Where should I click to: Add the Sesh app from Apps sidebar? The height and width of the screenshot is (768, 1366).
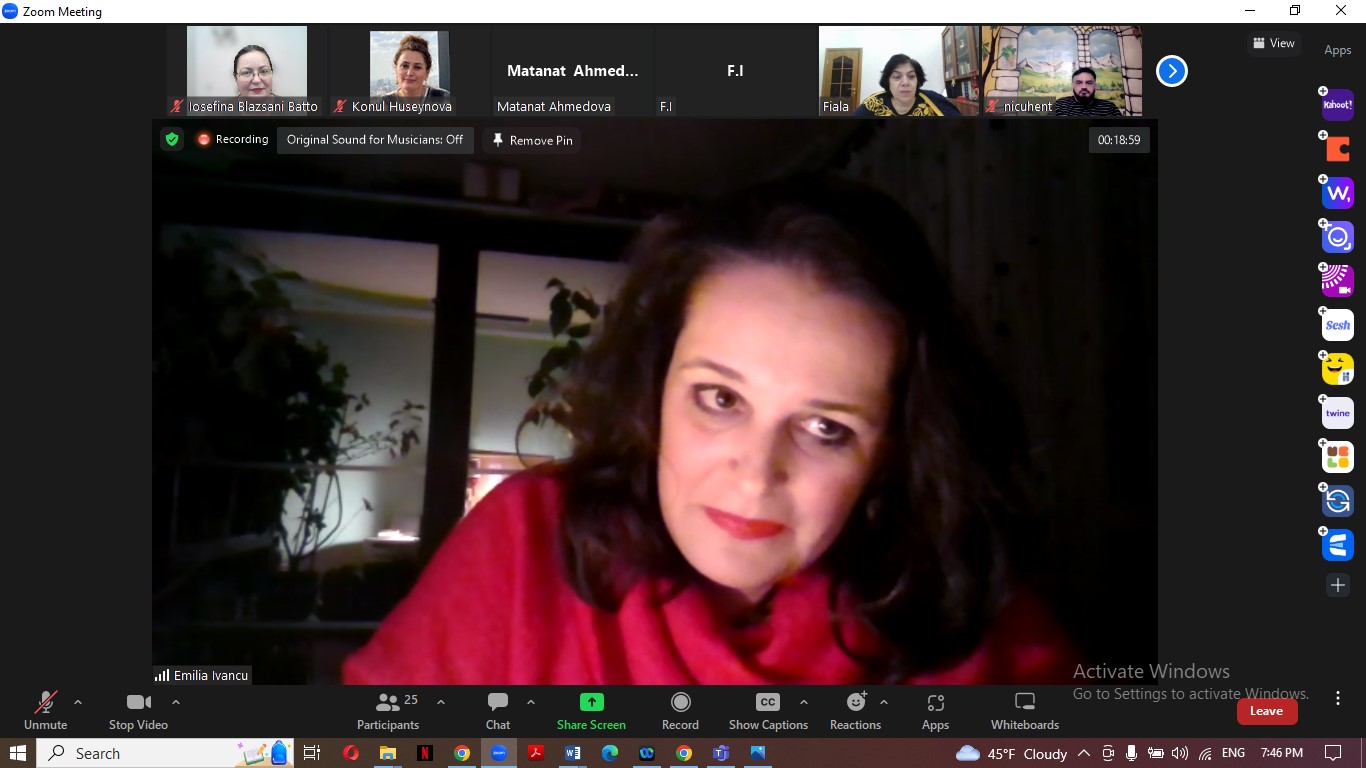[1337, 325]
